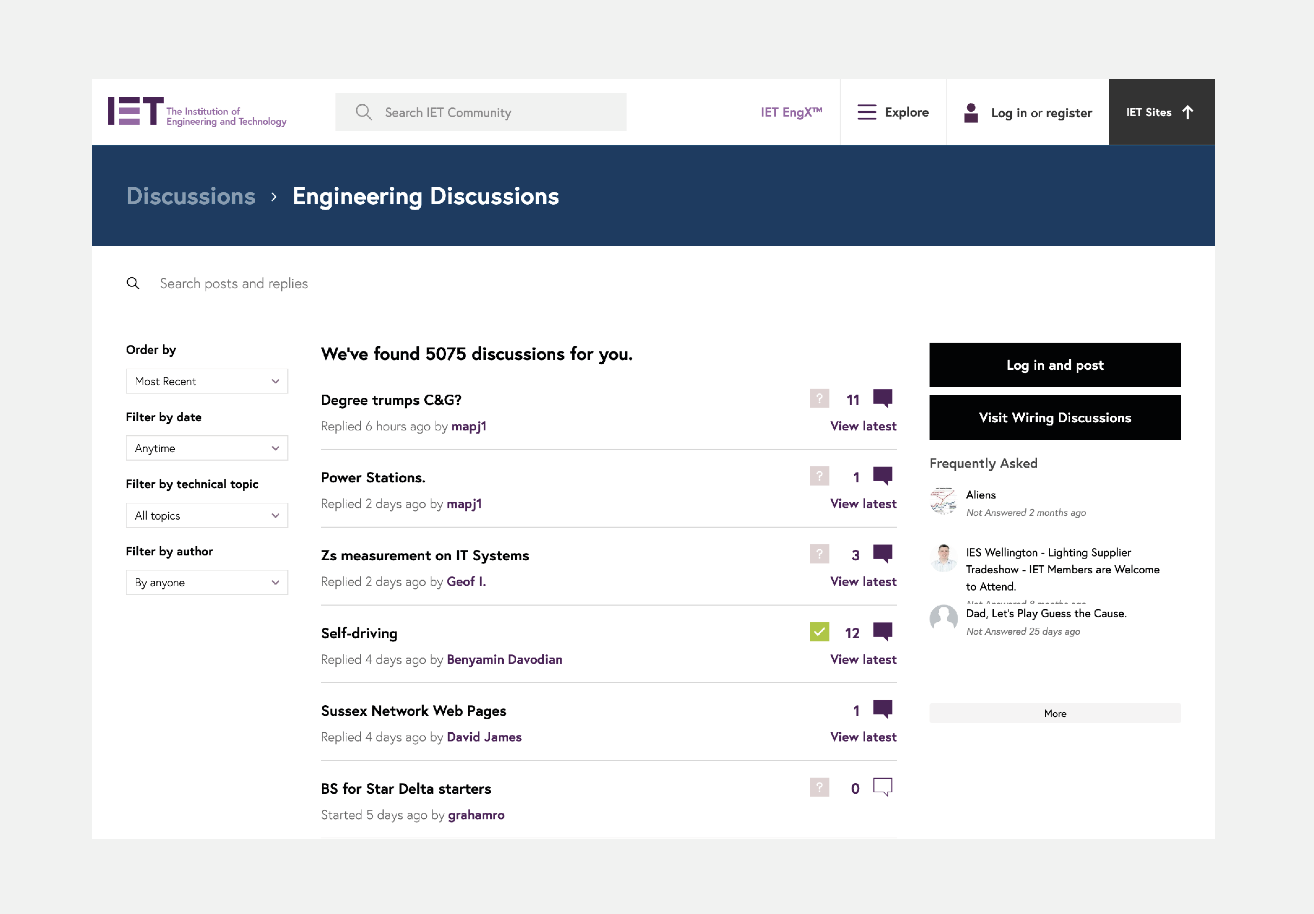Click the IES Wellington author avatar
The image size is (1314, 914).
point(943,558)
